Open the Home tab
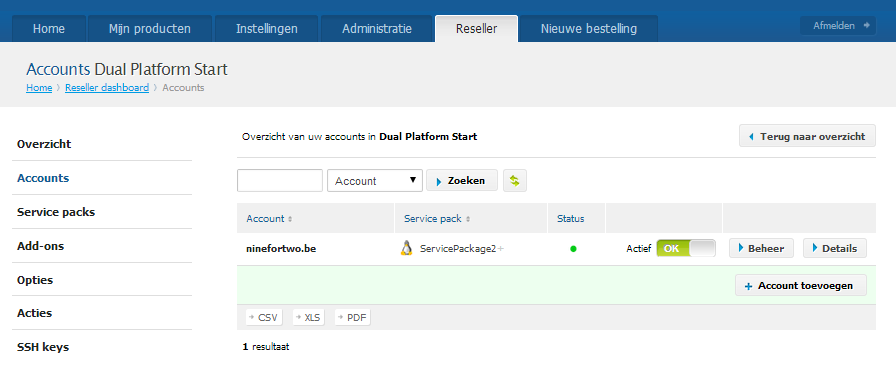This screenshot has height=376, width=896. [49, 29]
